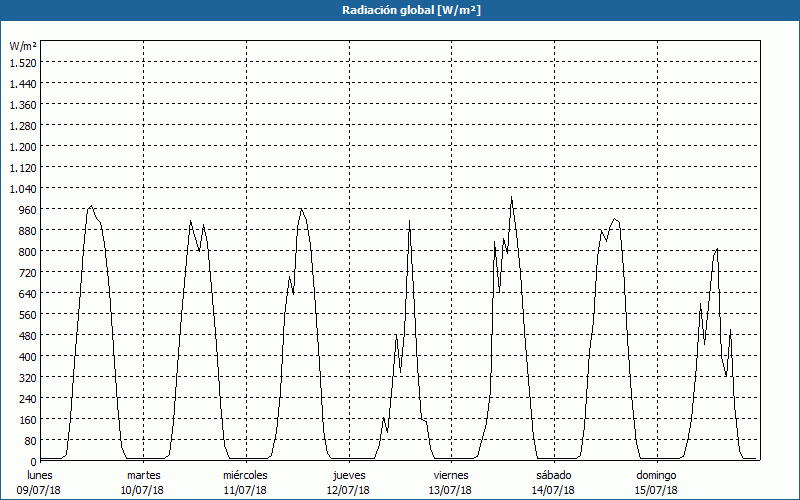This screenshot has height=500, width=800.
Task: Click the 12/07/18 date label
Action: (x=348, y=490)
